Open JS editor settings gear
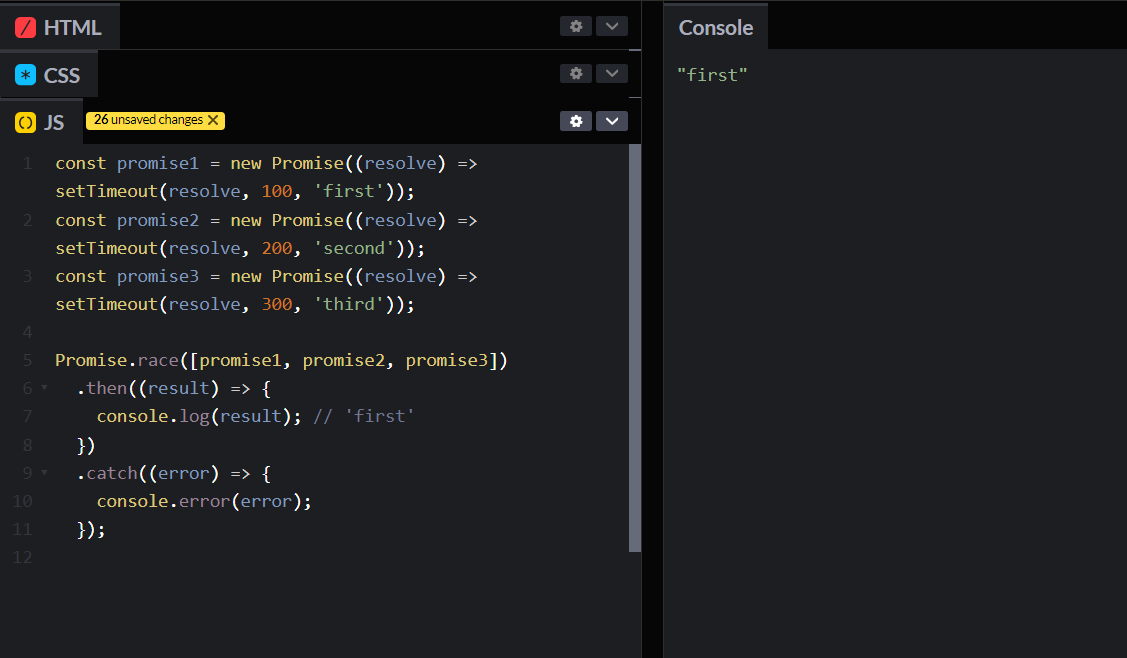1127x658 pixels. click(x=576, y=121)
